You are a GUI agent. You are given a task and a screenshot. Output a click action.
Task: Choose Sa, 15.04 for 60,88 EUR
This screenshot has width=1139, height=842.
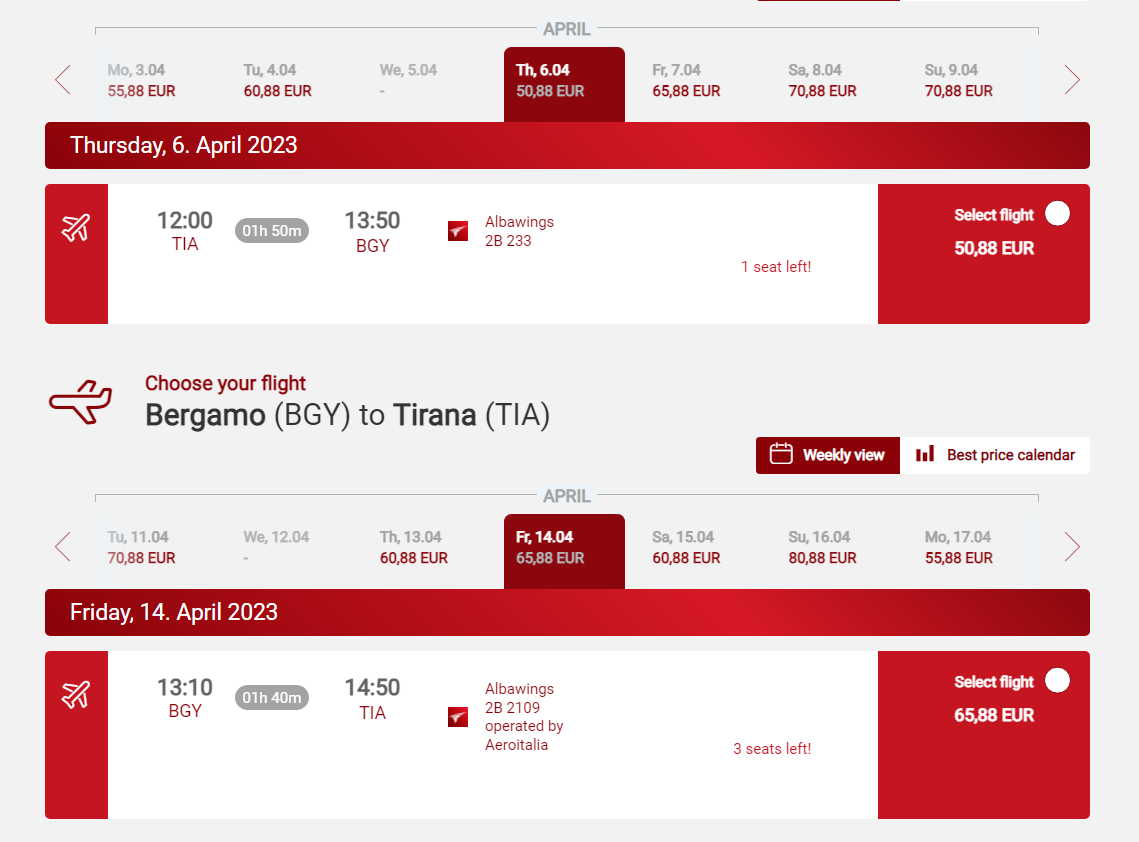pyautogui.click(x=686, y=548)
